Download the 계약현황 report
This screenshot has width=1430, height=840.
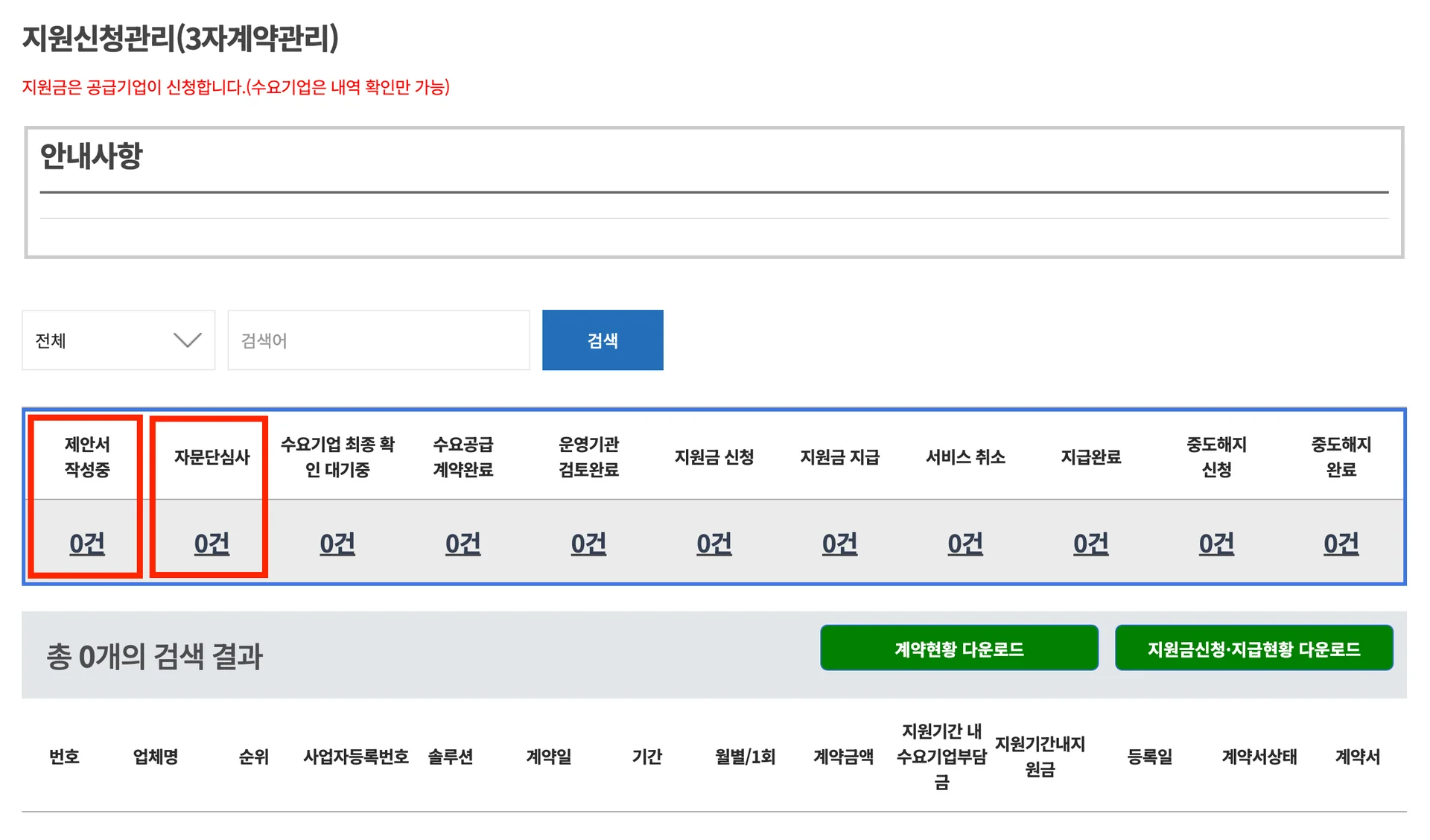point(959,648)
